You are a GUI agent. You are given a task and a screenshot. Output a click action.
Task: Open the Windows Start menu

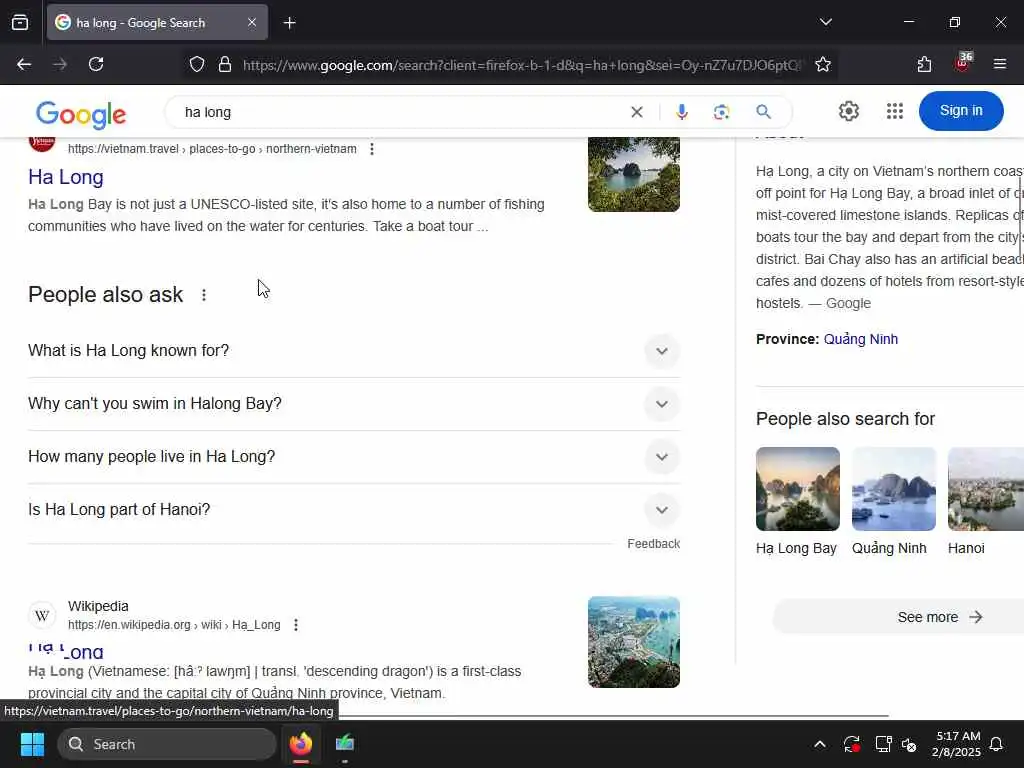click(x=32, y=744)
